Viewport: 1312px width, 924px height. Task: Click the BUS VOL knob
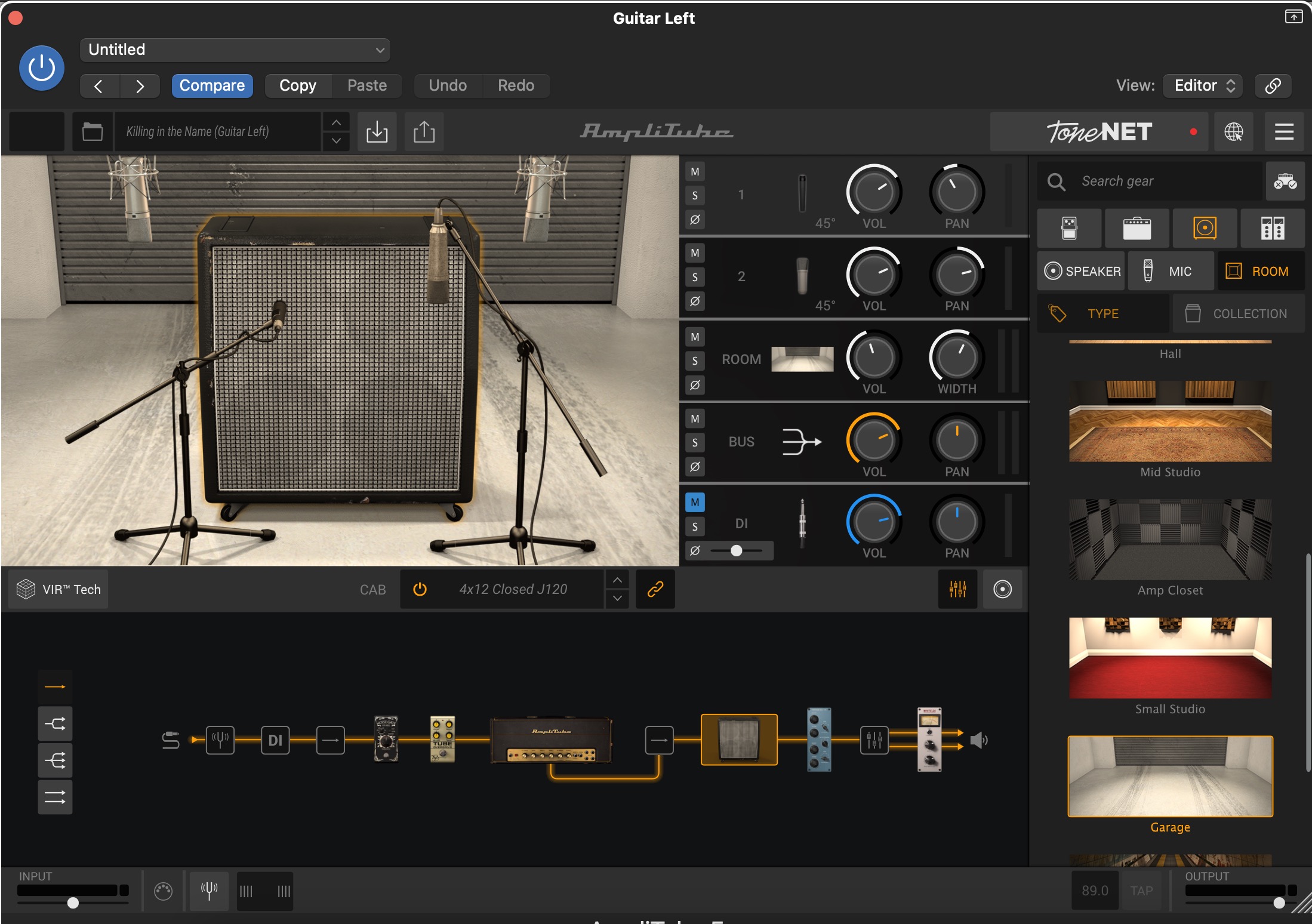[874, 441]
